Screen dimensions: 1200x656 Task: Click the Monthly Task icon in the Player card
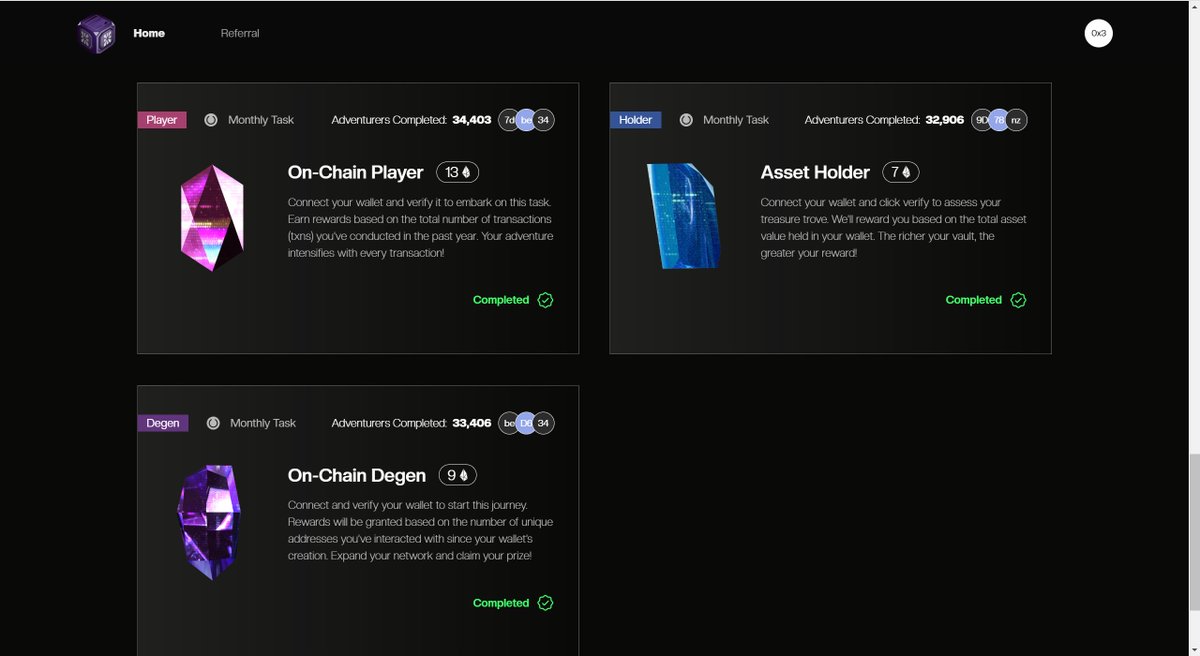click(x=210, y=120)
